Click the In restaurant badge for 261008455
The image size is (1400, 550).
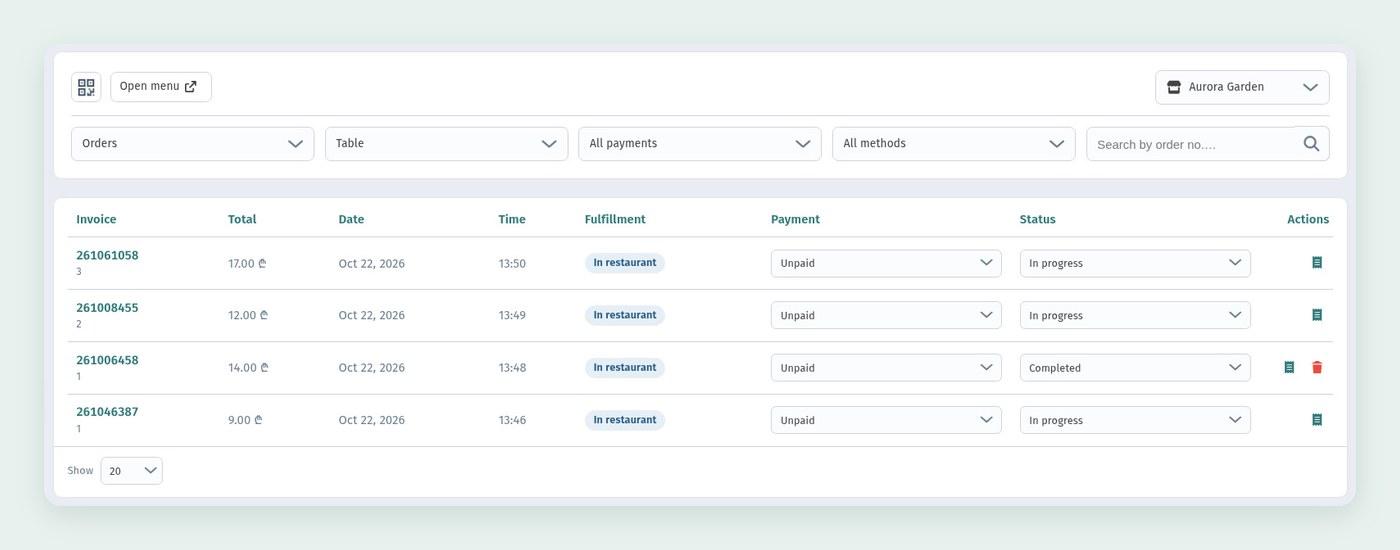pyautogui.click(x=625, y=315)
